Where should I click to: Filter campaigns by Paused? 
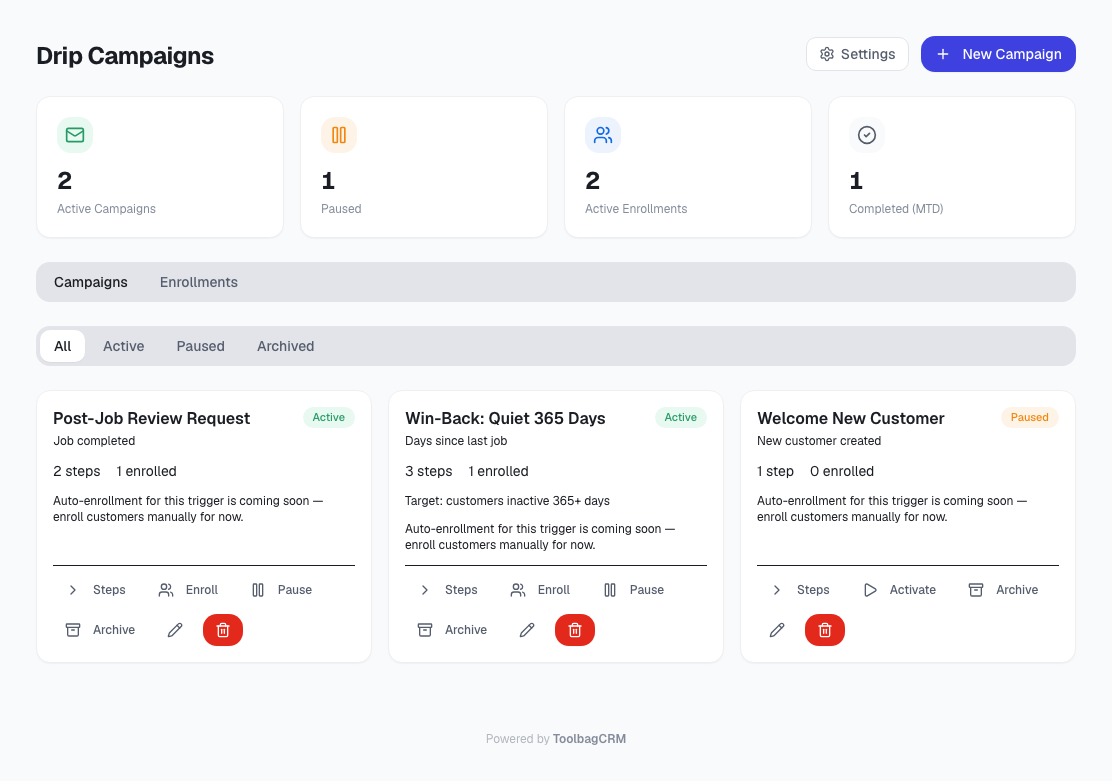[200, 346]
